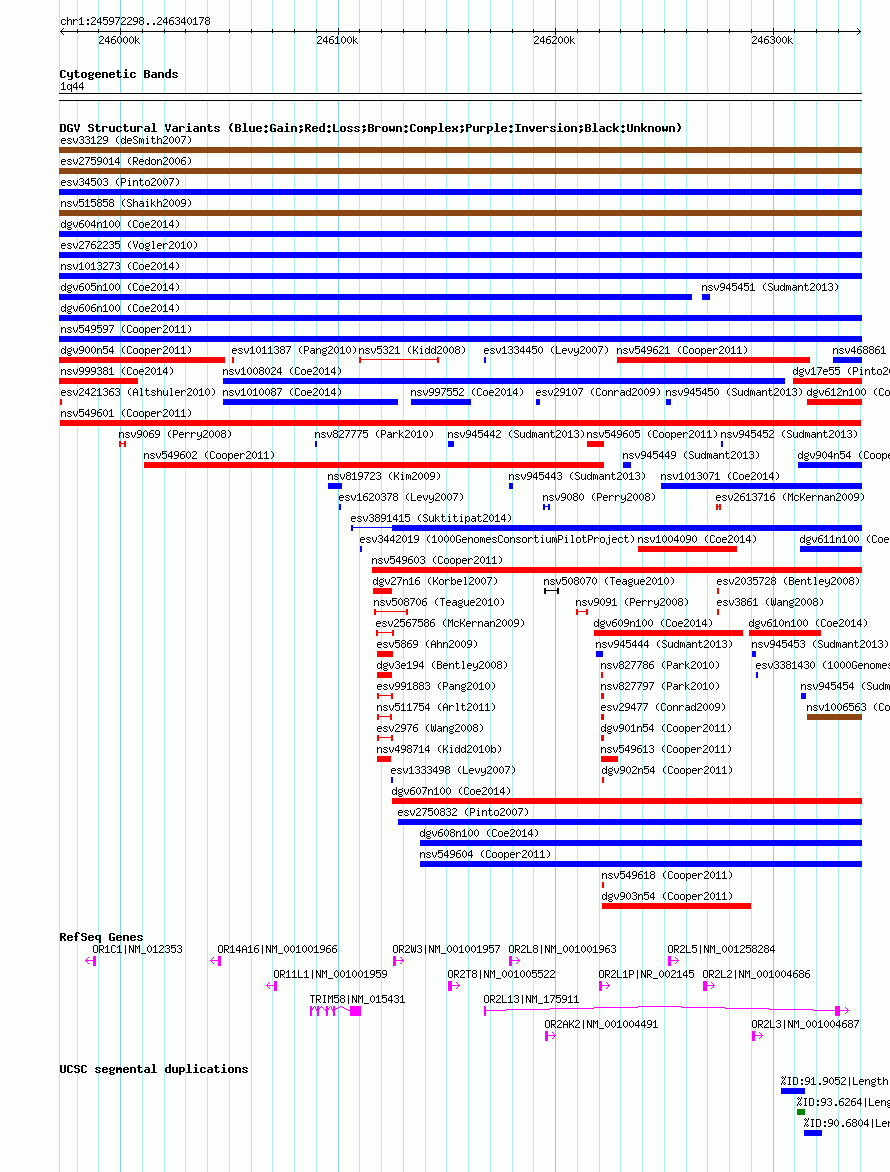
Task: Click esv3891415 (Suktitipat2014) variant label
Action: point(431,517)
